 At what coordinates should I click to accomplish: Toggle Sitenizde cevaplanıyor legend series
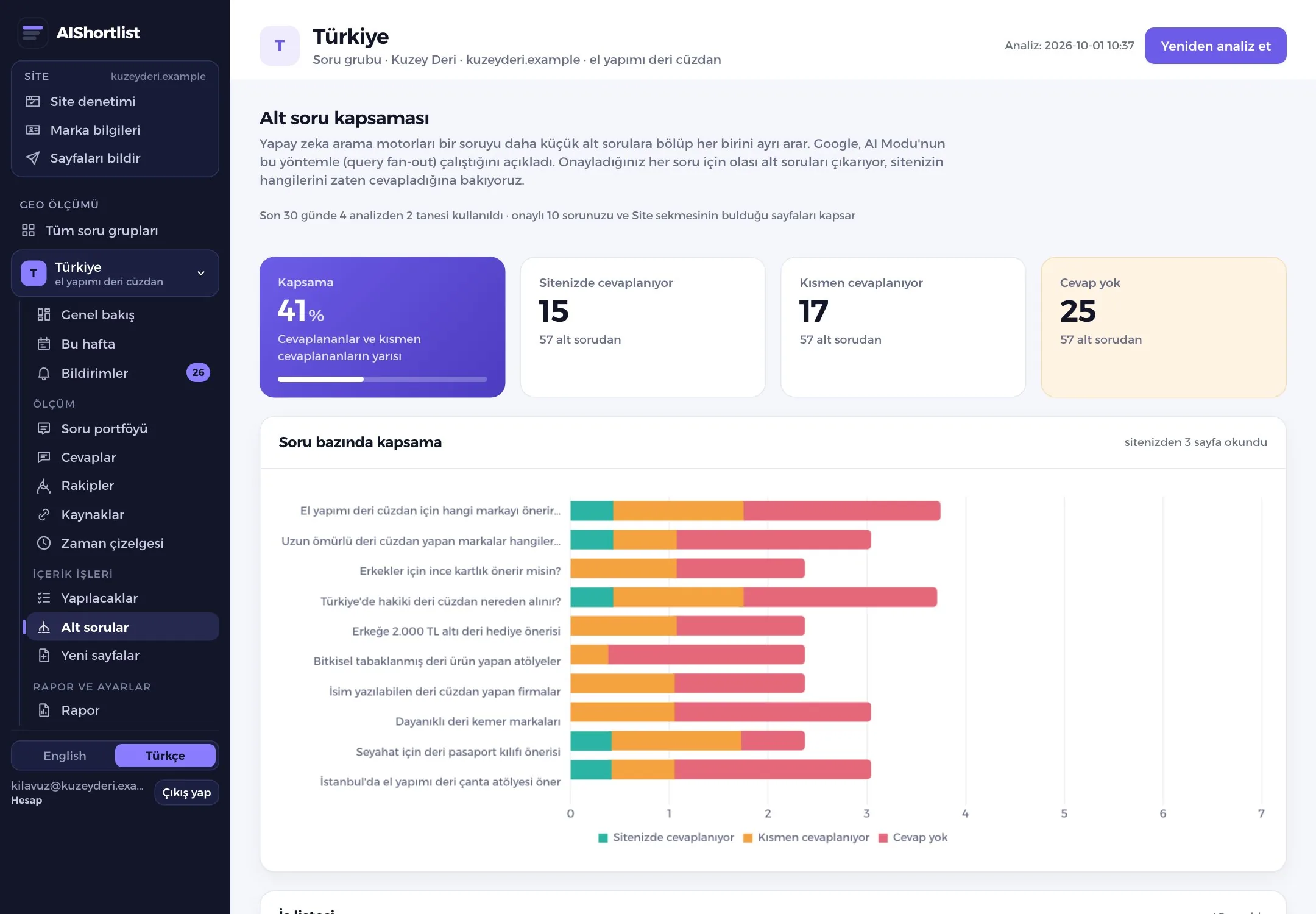pos(666,837)
